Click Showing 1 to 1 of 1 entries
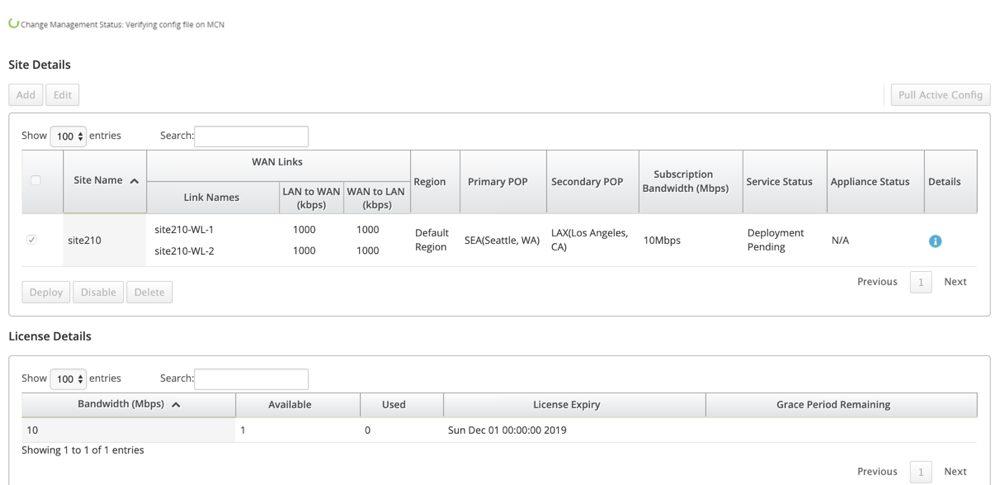The width and height of the screenshot is (995, 485). pyautogui.click(x=82, y=450)
